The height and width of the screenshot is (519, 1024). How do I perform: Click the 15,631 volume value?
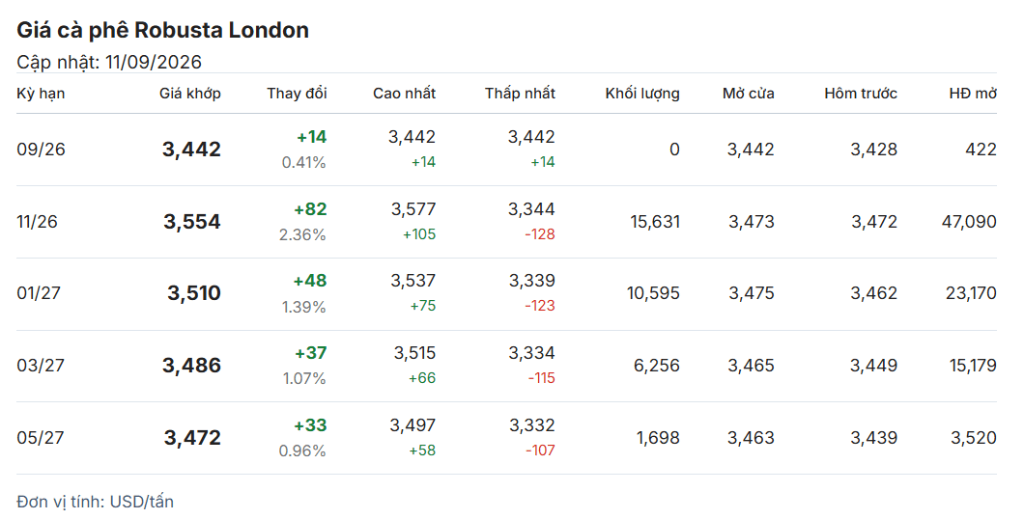[x=655, y=222]
